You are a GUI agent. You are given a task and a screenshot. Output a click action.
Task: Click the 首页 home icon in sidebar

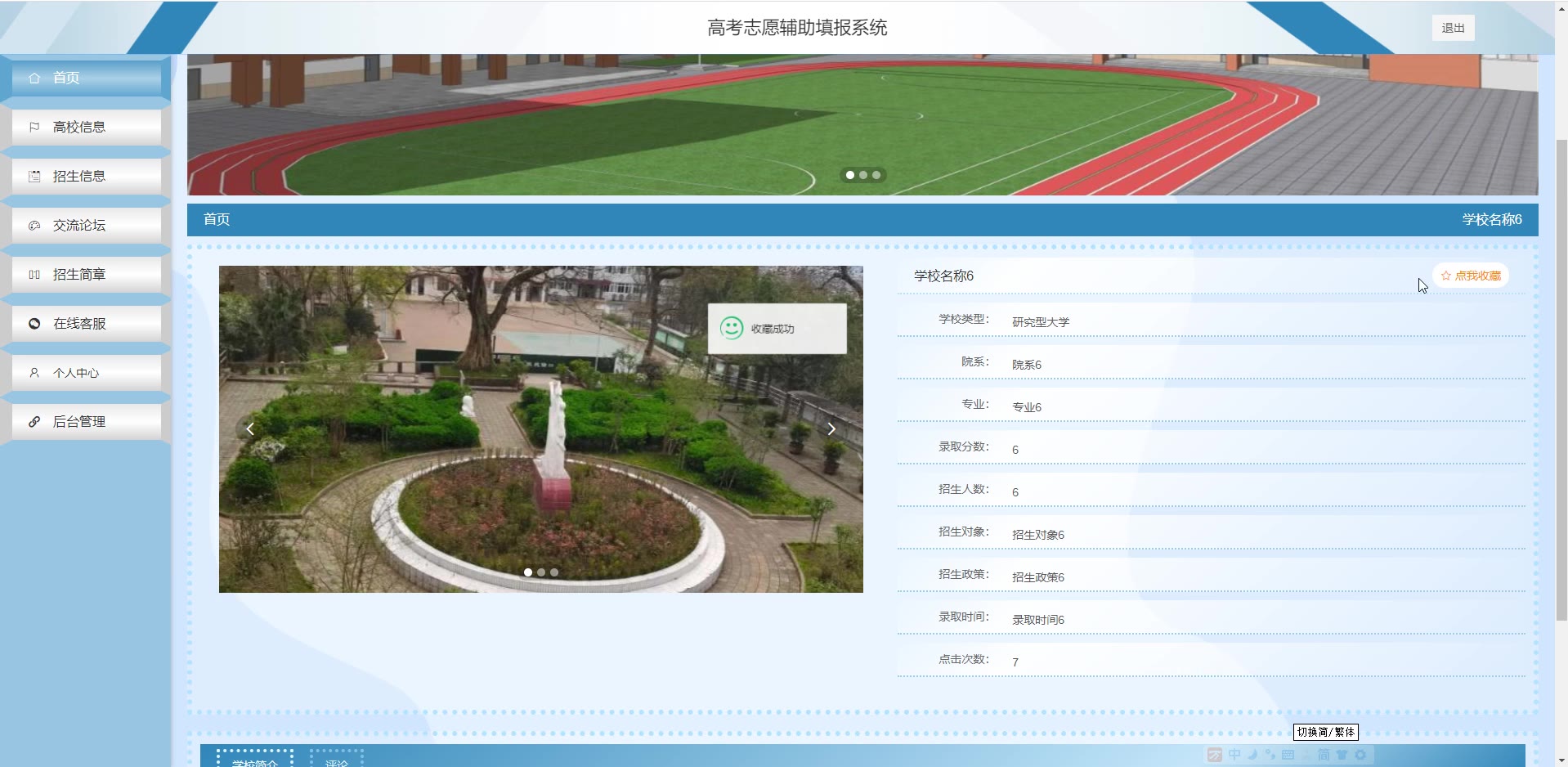34,78
